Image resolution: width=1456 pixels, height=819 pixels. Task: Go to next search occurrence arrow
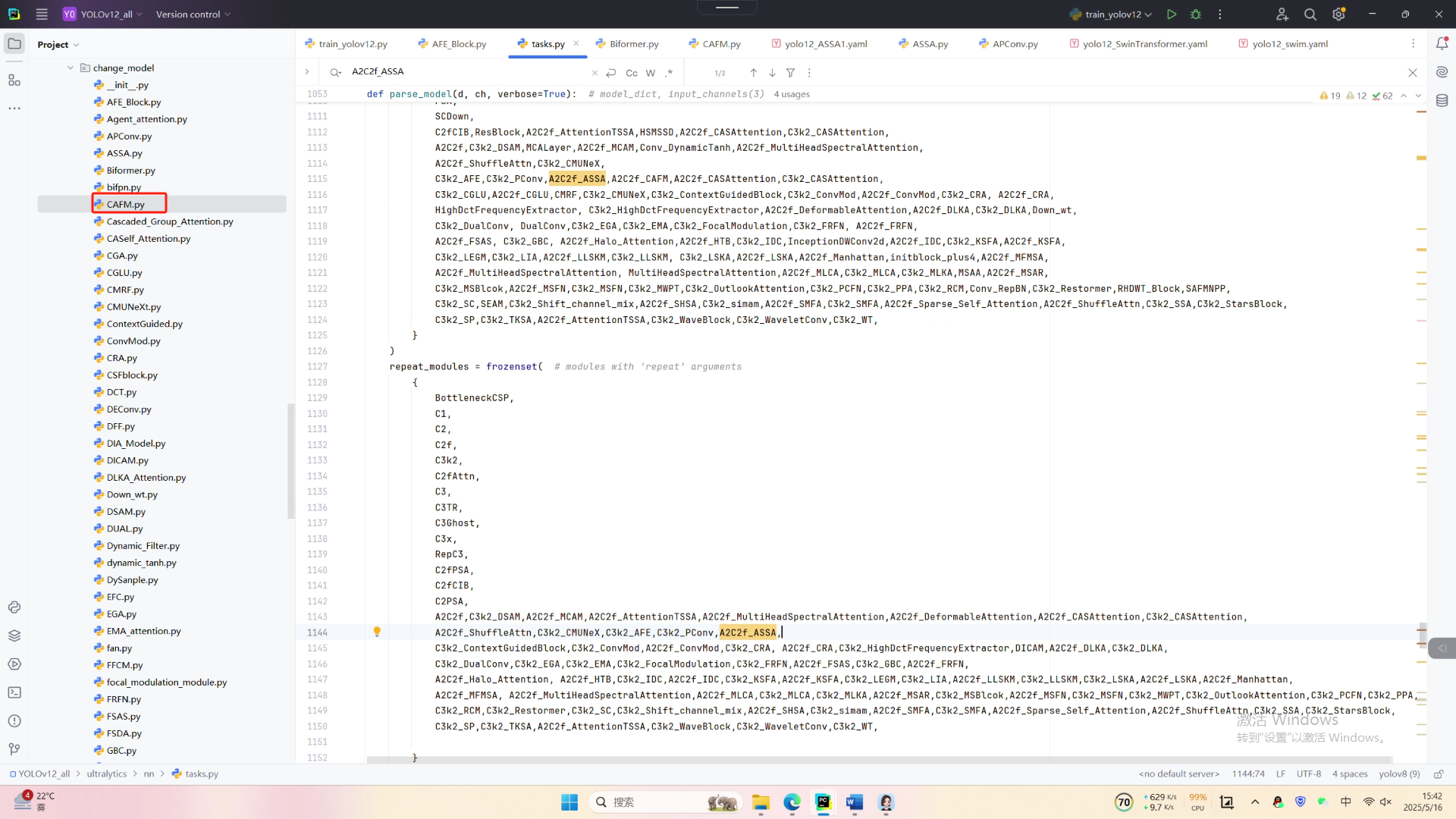(772, 73)
